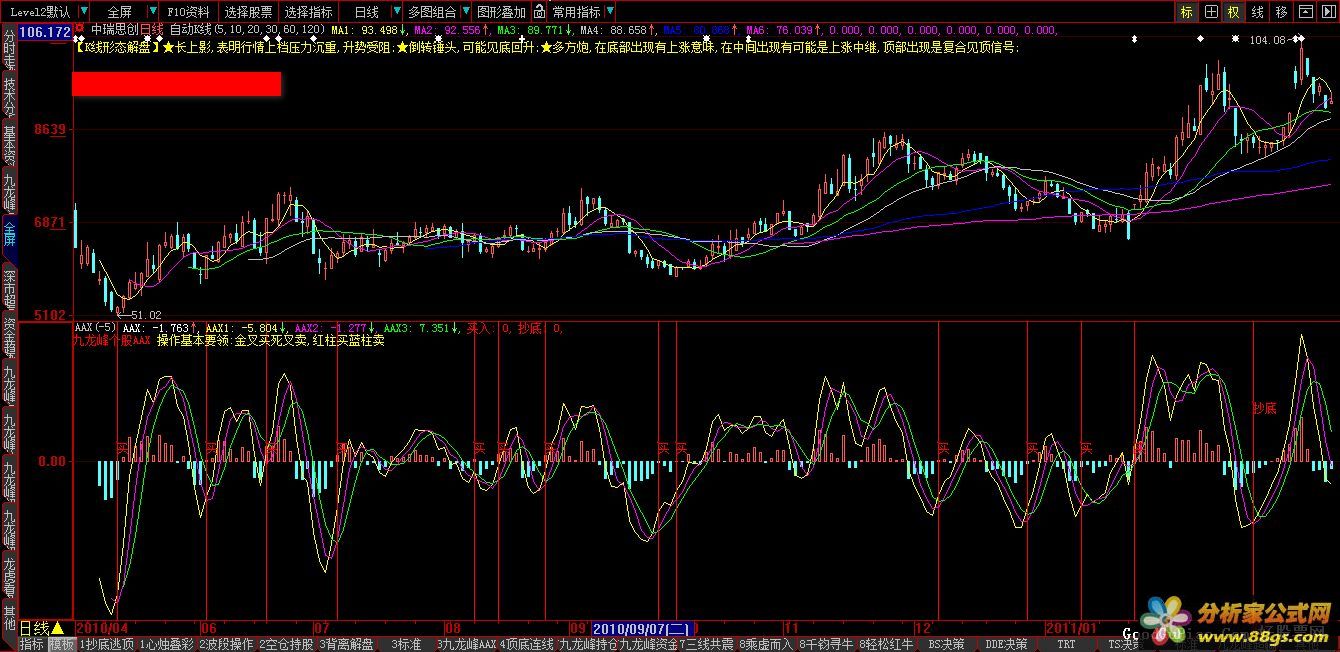This screenshot has width=1340, height=652.
Task: Switch to the 1抄底逃顶 indicator tab
Action: point(107,644)
